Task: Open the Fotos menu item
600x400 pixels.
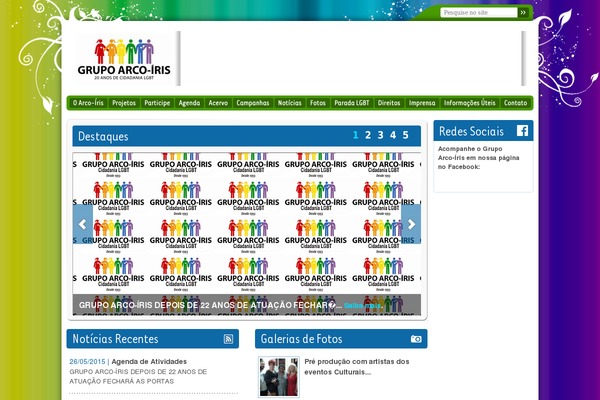Action: [318, 103]
